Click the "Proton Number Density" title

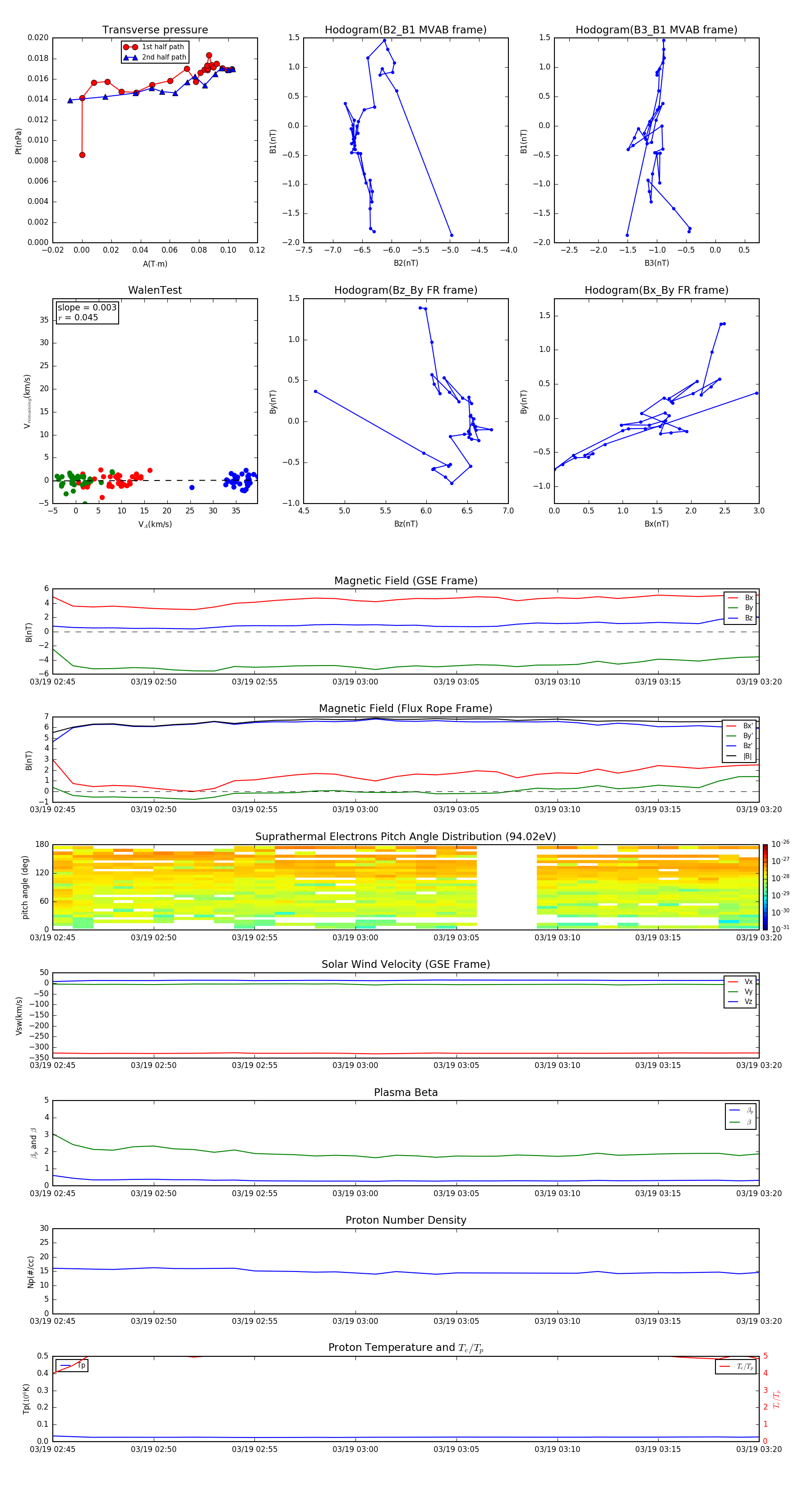point(406,1220)
